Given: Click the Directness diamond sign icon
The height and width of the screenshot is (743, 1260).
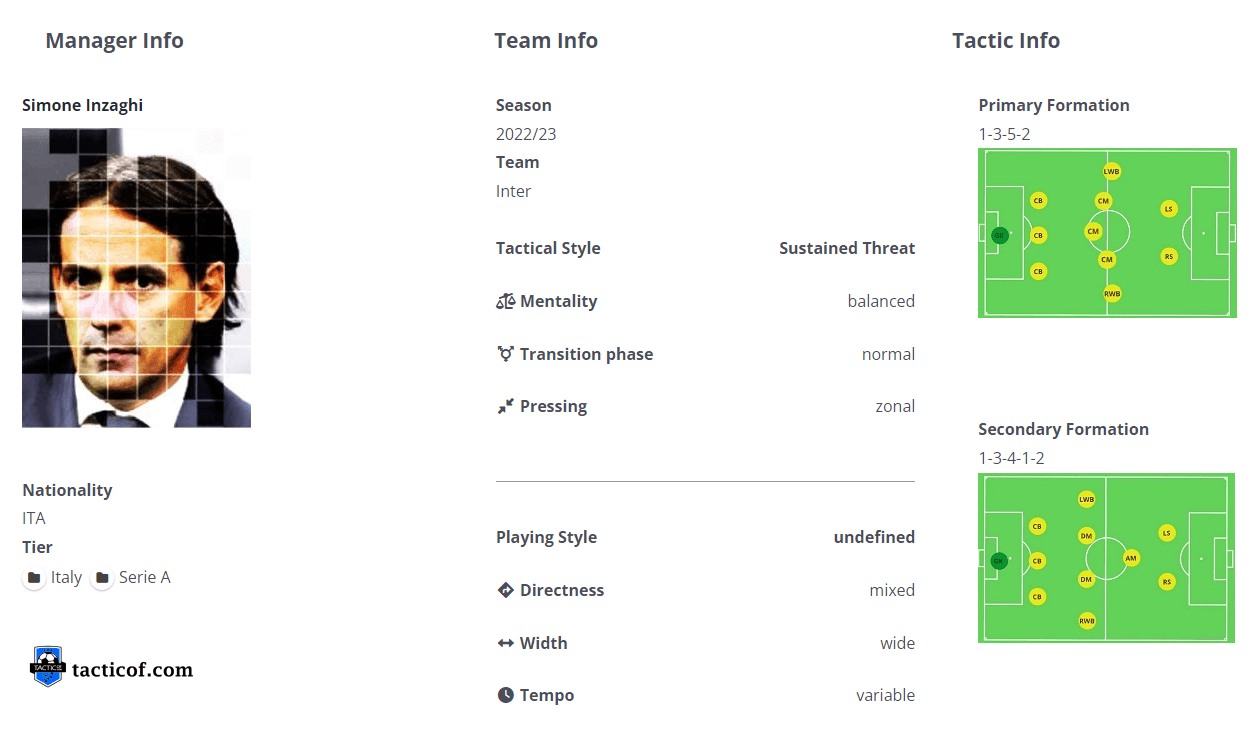Looking at the screenshot, I should click(505, 590).
